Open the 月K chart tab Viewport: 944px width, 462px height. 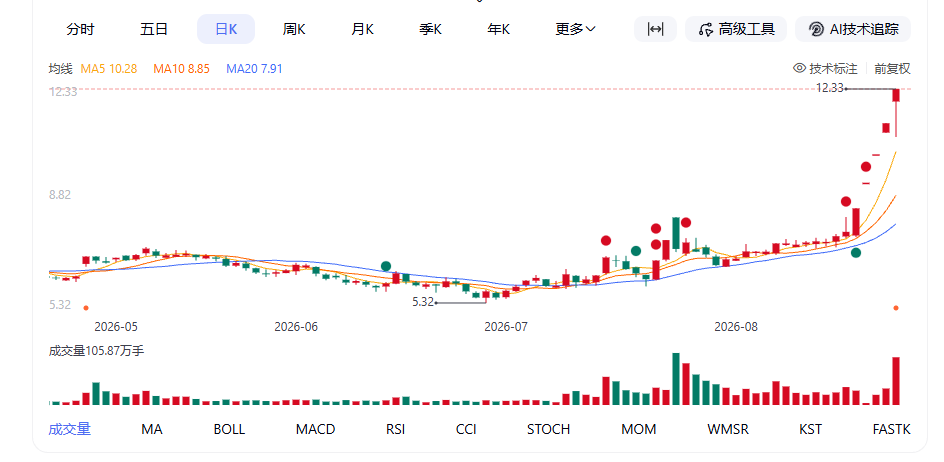(362, 30)
